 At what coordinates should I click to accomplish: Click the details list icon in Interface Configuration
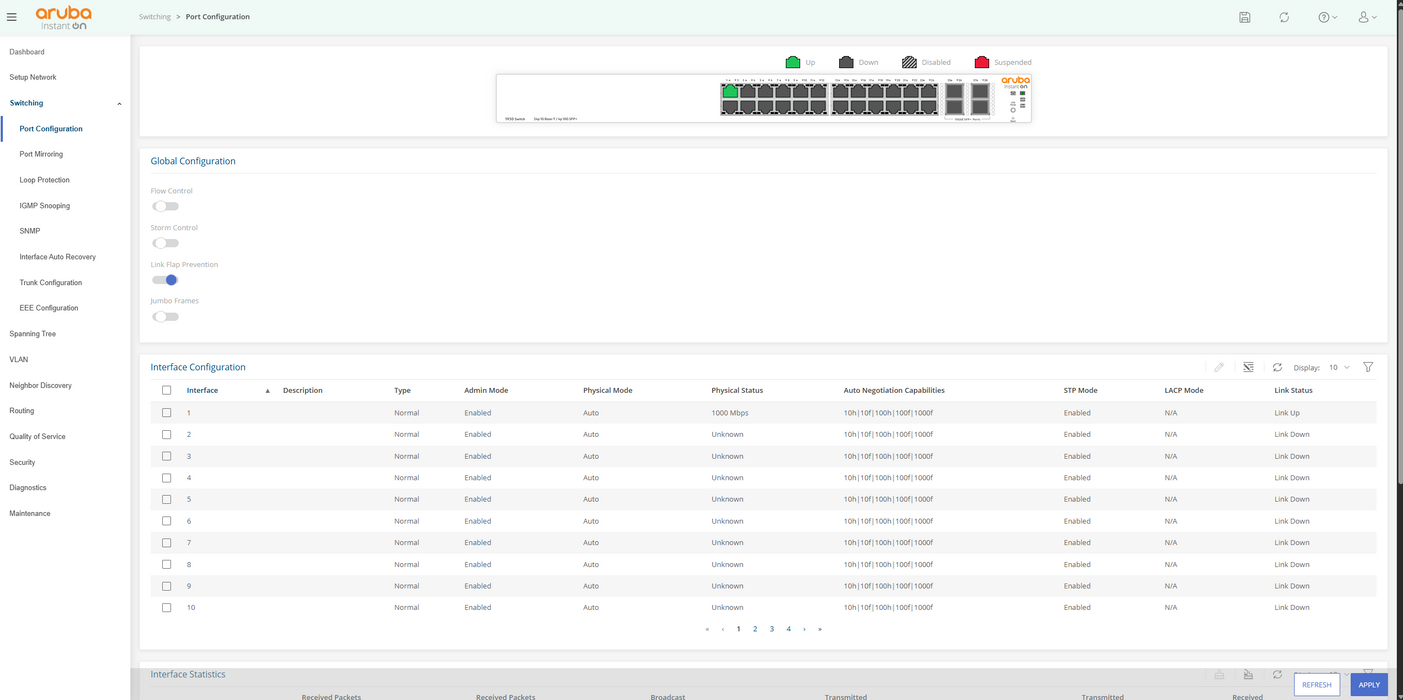(x=1248, y=367)
